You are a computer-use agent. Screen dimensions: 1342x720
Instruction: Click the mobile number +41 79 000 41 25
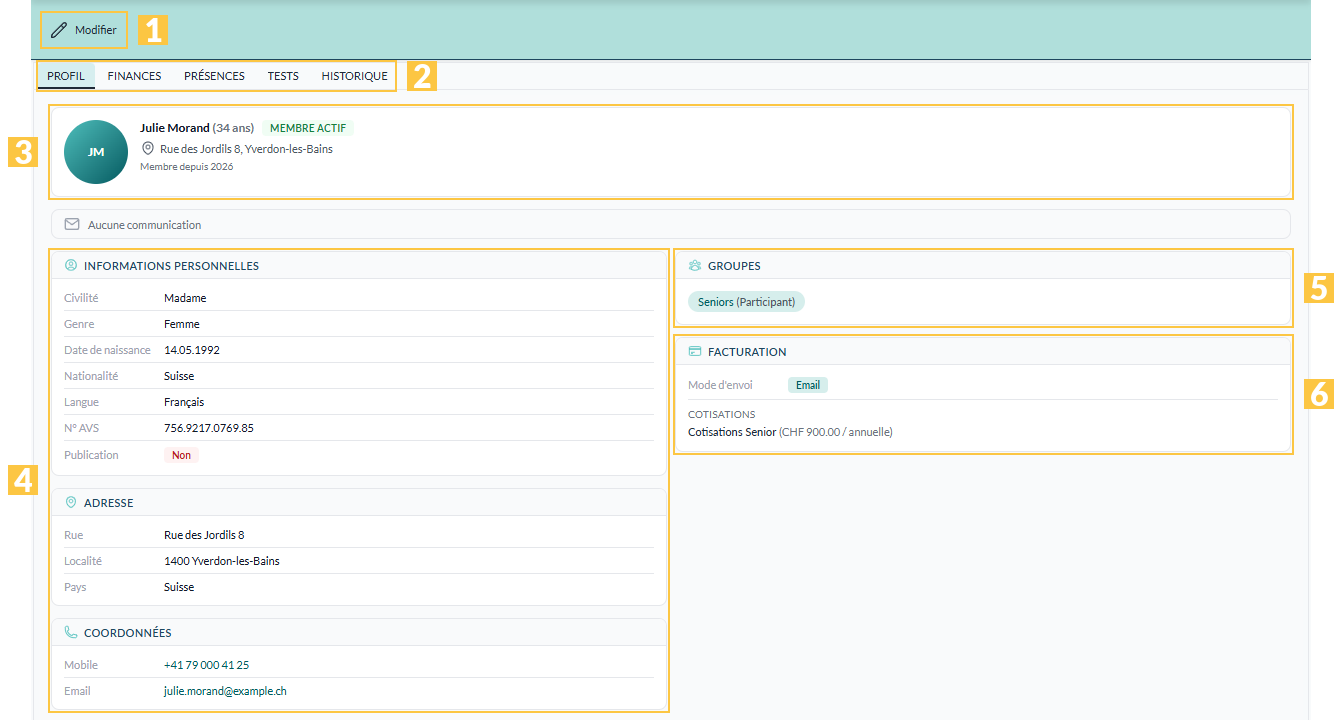coord(206,665)
